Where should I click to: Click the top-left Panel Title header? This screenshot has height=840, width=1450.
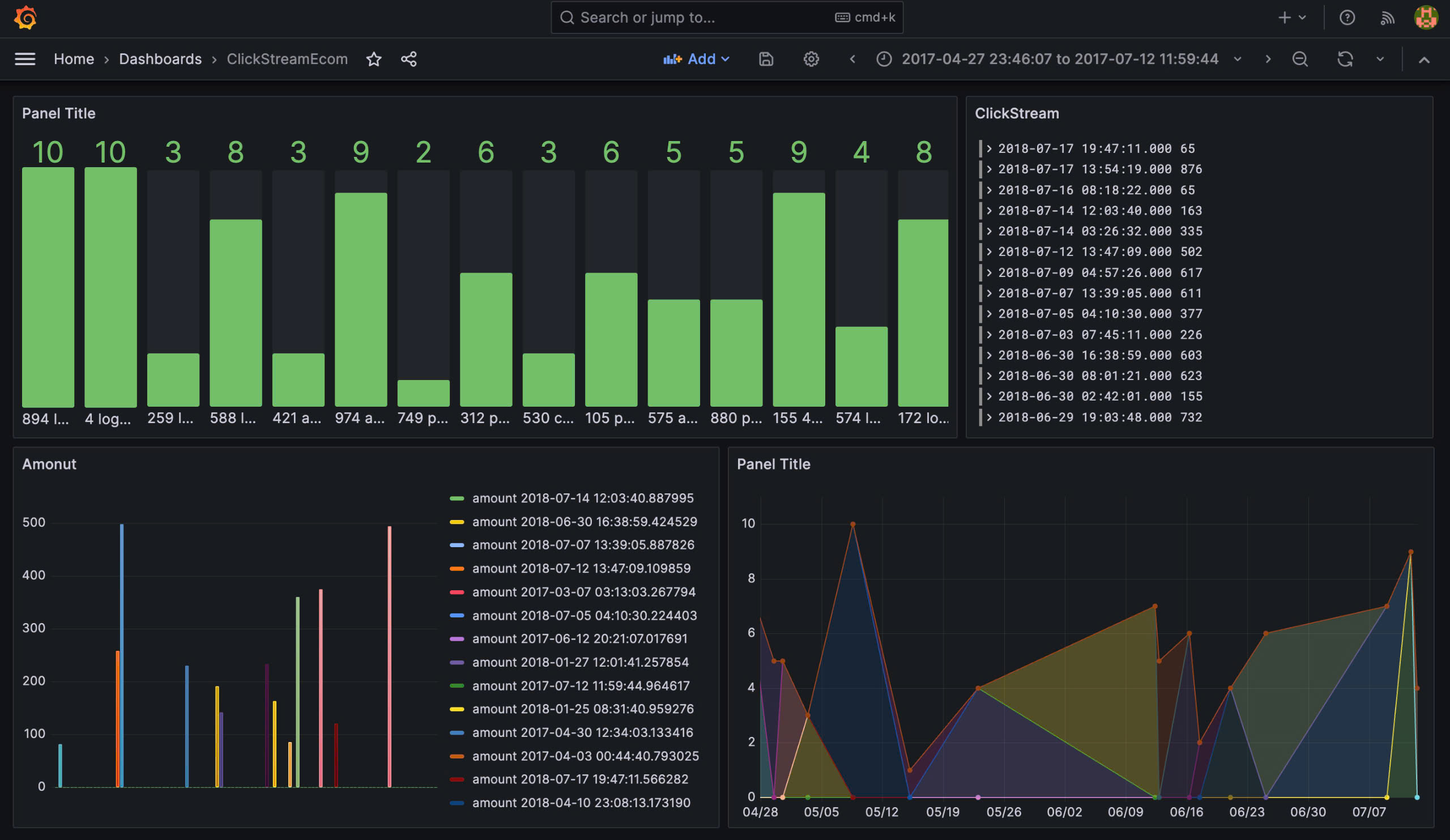point(59,113)
